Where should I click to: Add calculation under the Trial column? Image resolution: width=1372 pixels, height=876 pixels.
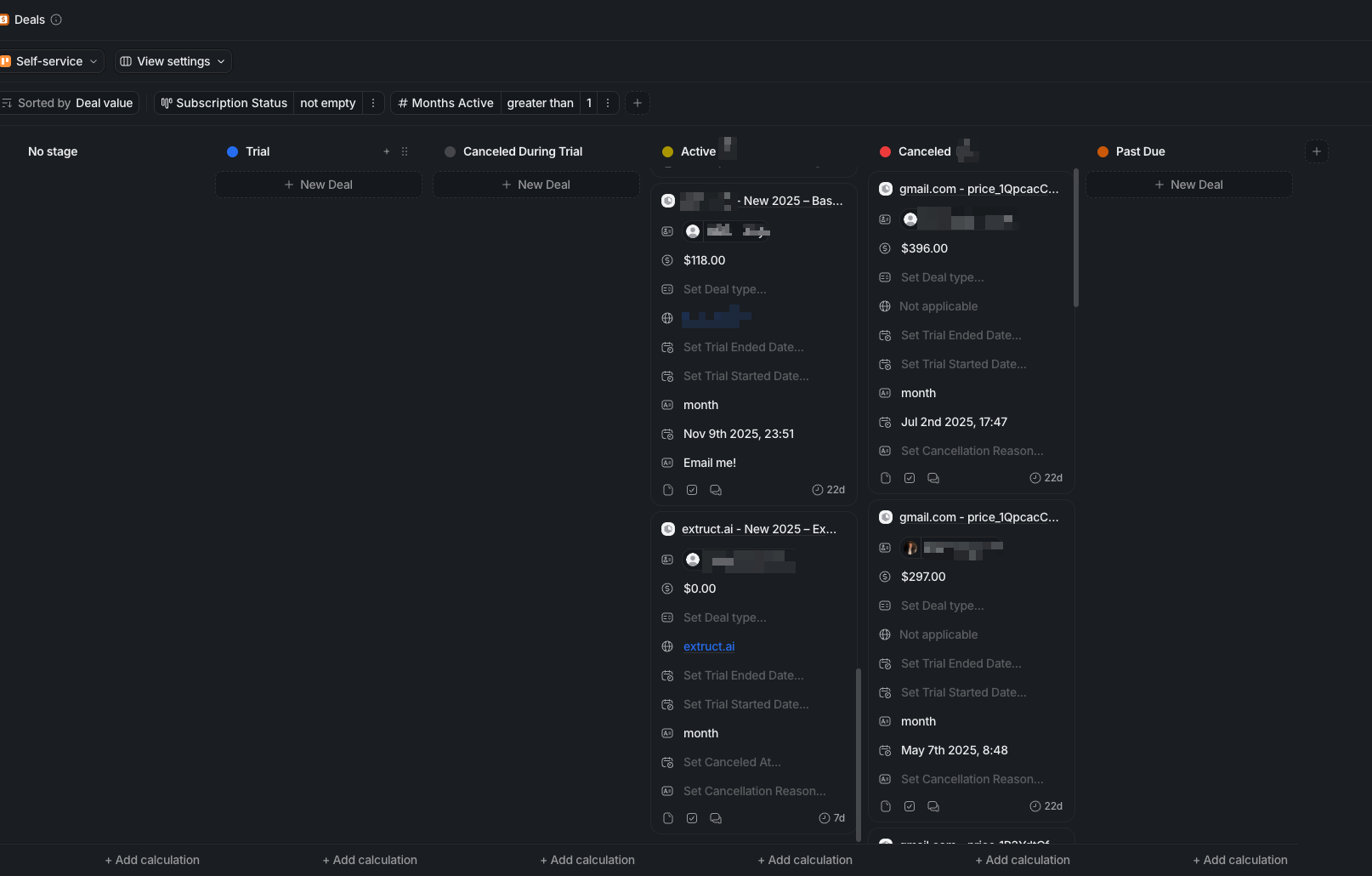(370, 860)
